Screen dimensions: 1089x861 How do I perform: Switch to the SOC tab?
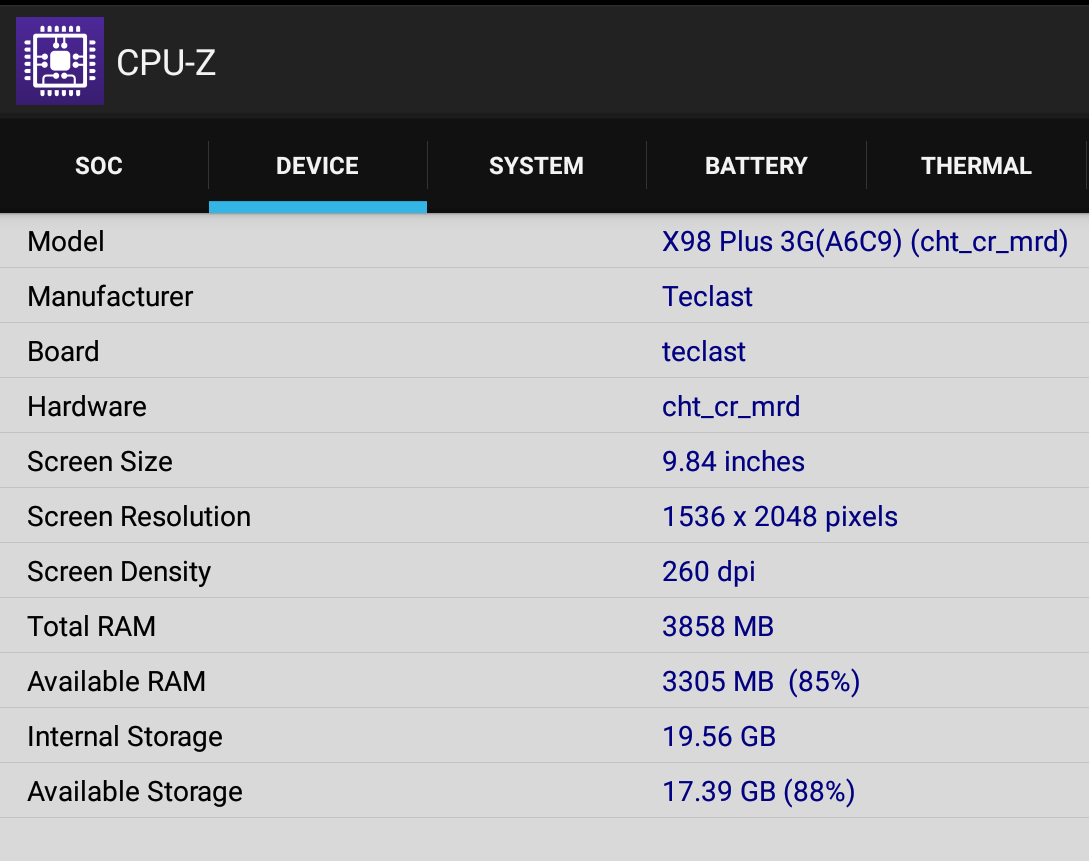(x=99, y=166)
